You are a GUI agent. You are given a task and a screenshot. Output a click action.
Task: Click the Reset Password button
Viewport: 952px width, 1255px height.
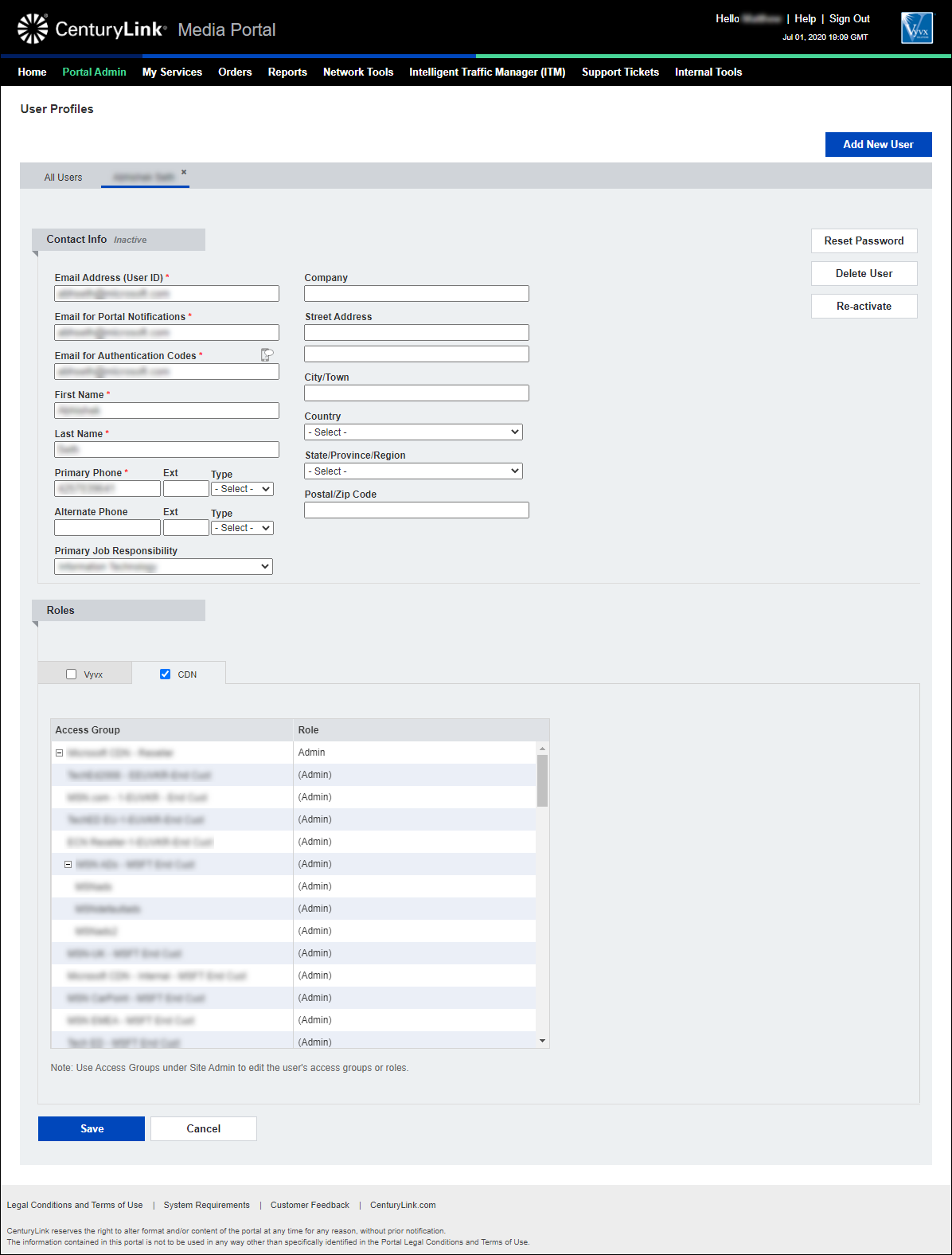864,240
